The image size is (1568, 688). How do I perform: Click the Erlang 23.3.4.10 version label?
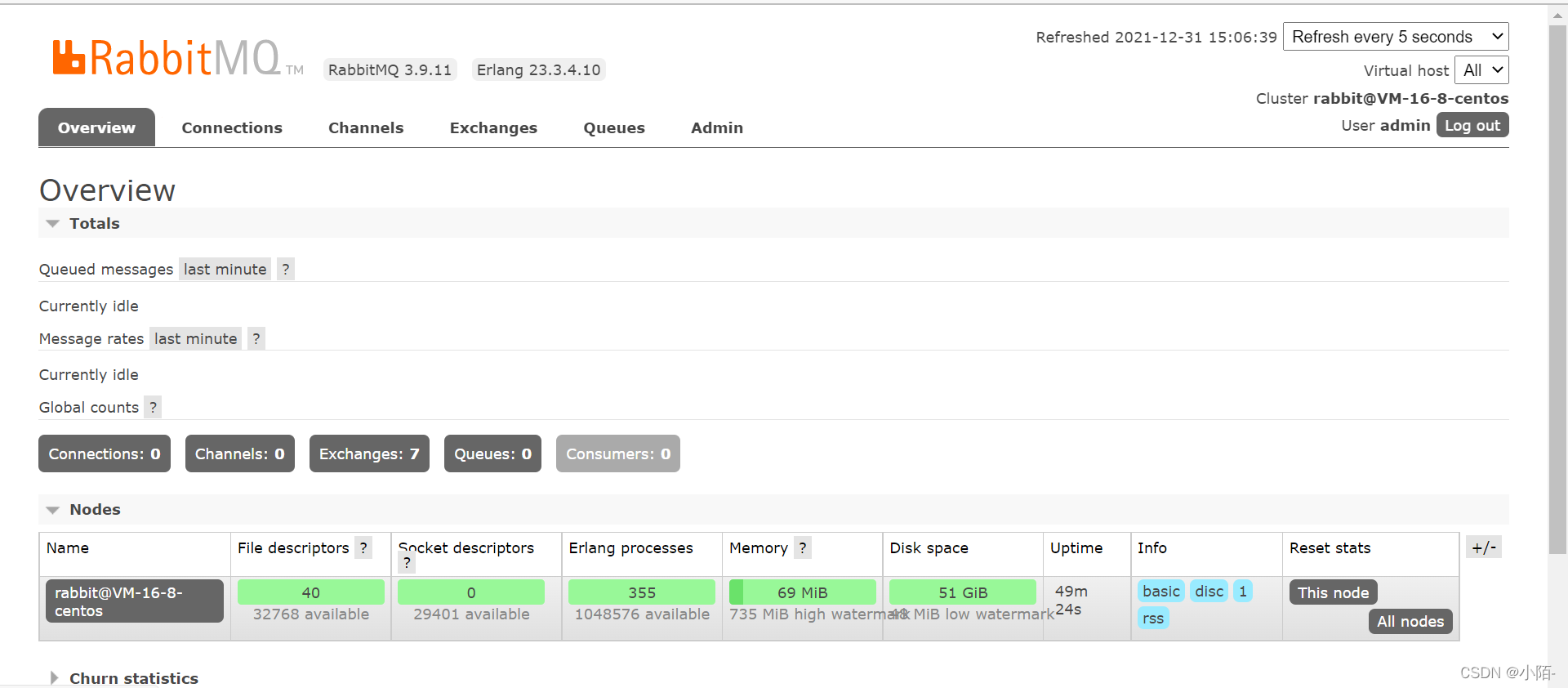coord(538,69)
